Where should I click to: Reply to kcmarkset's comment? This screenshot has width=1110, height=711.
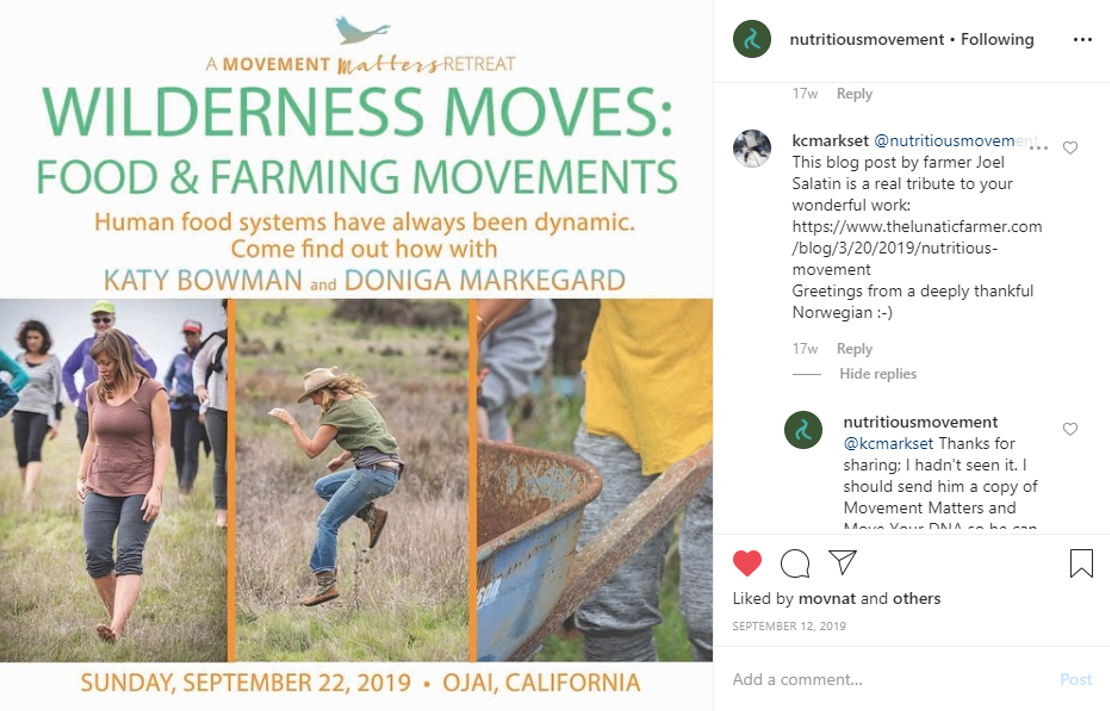pyautogui.click(x=854, y=349)
